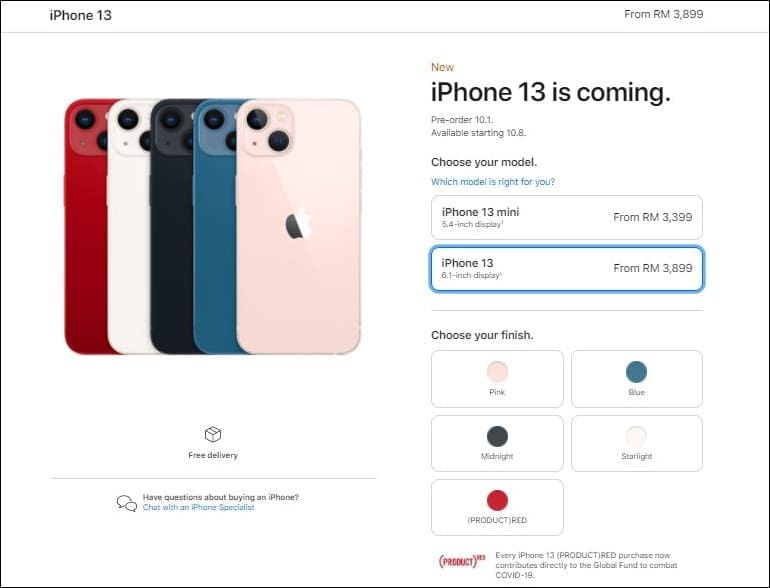
Task: Open 'Which model is right for you?' link
Action: (493, 182)
